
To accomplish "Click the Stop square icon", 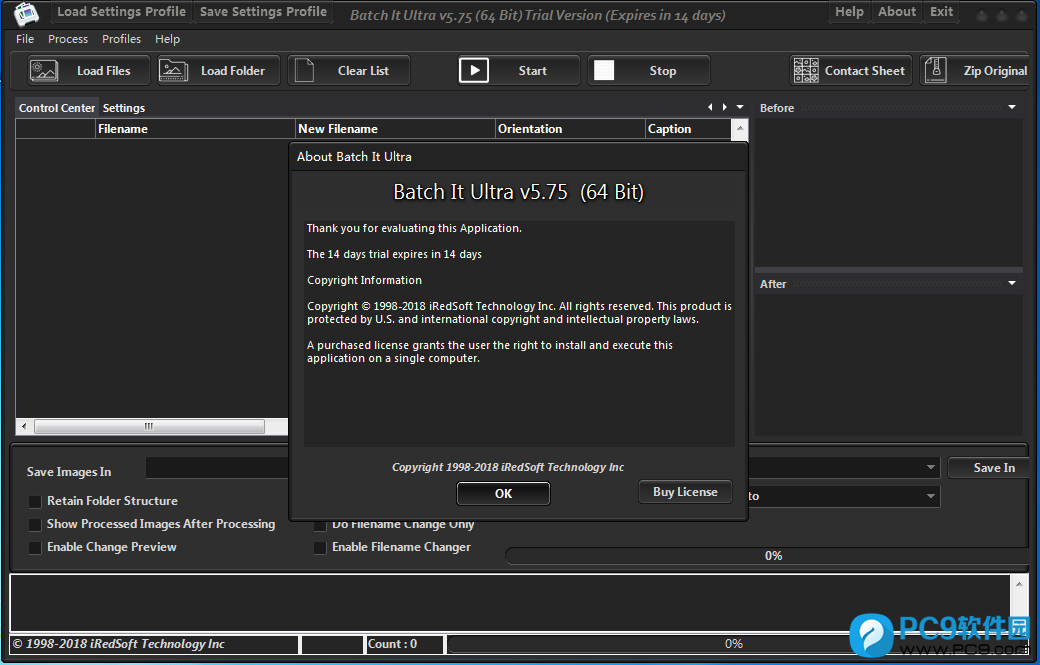I will 604,70.
